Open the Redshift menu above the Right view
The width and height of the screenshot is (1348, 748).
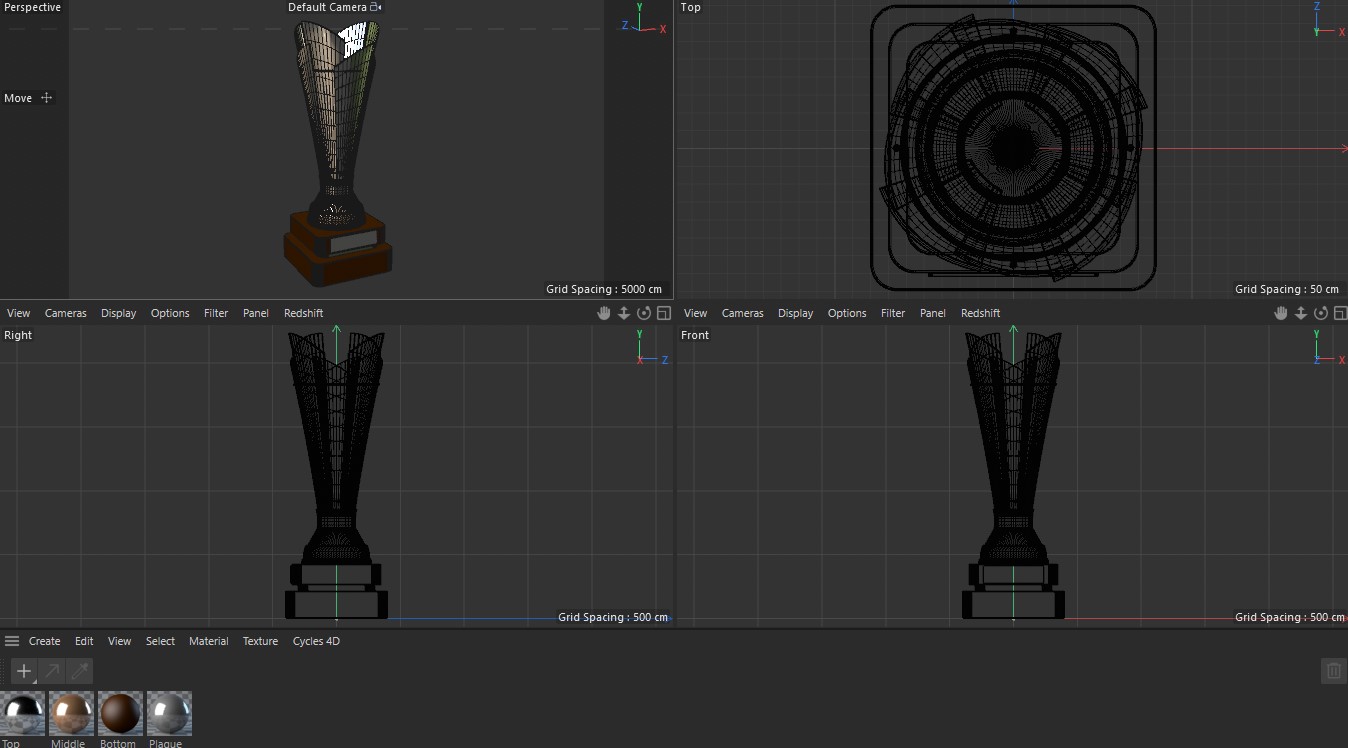pos(303,313)
